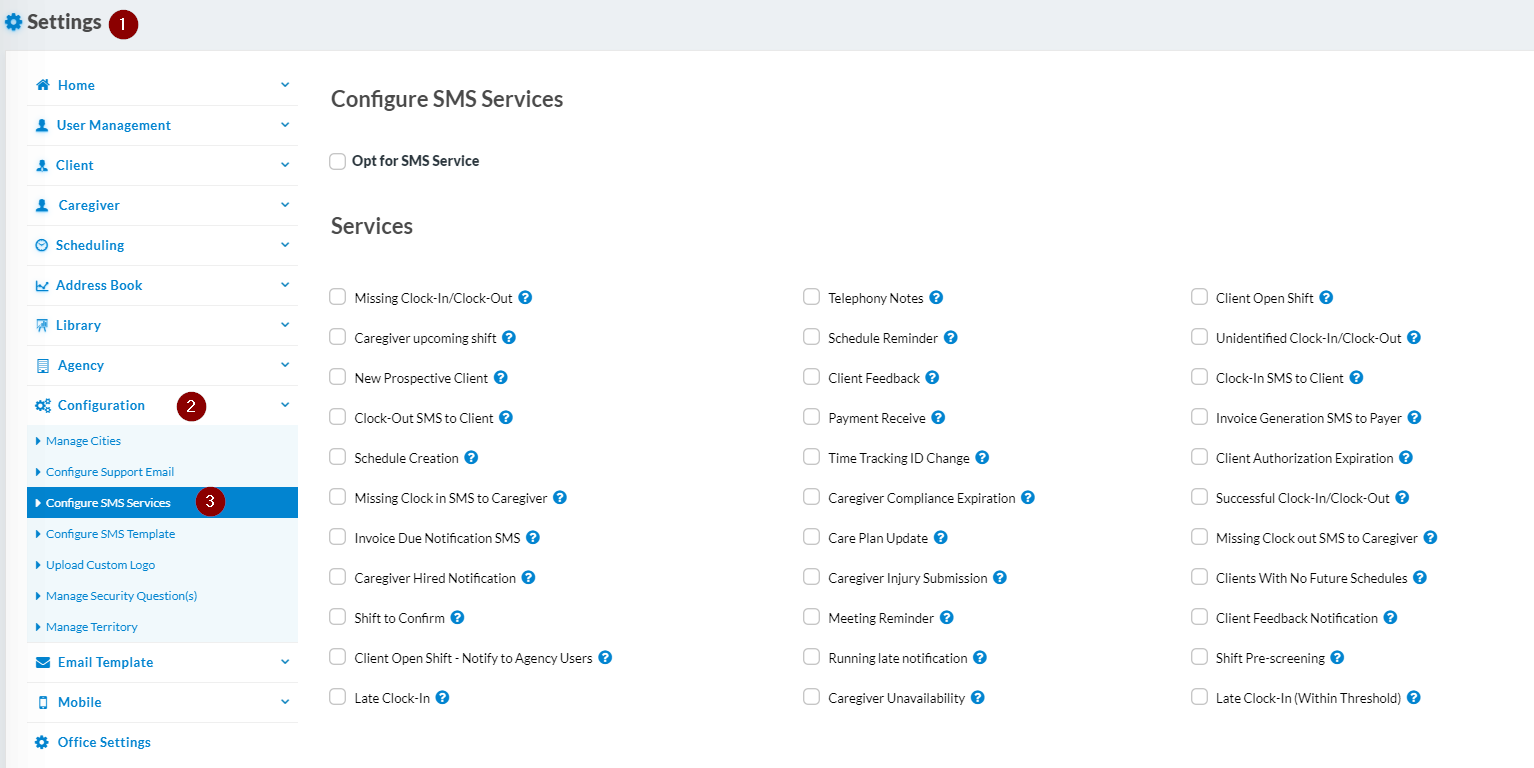Tick the Clock-In SMS to Client checkbox
Image resolution: width=1534 pixels, height=768 pixels.
click(1199, 377)
